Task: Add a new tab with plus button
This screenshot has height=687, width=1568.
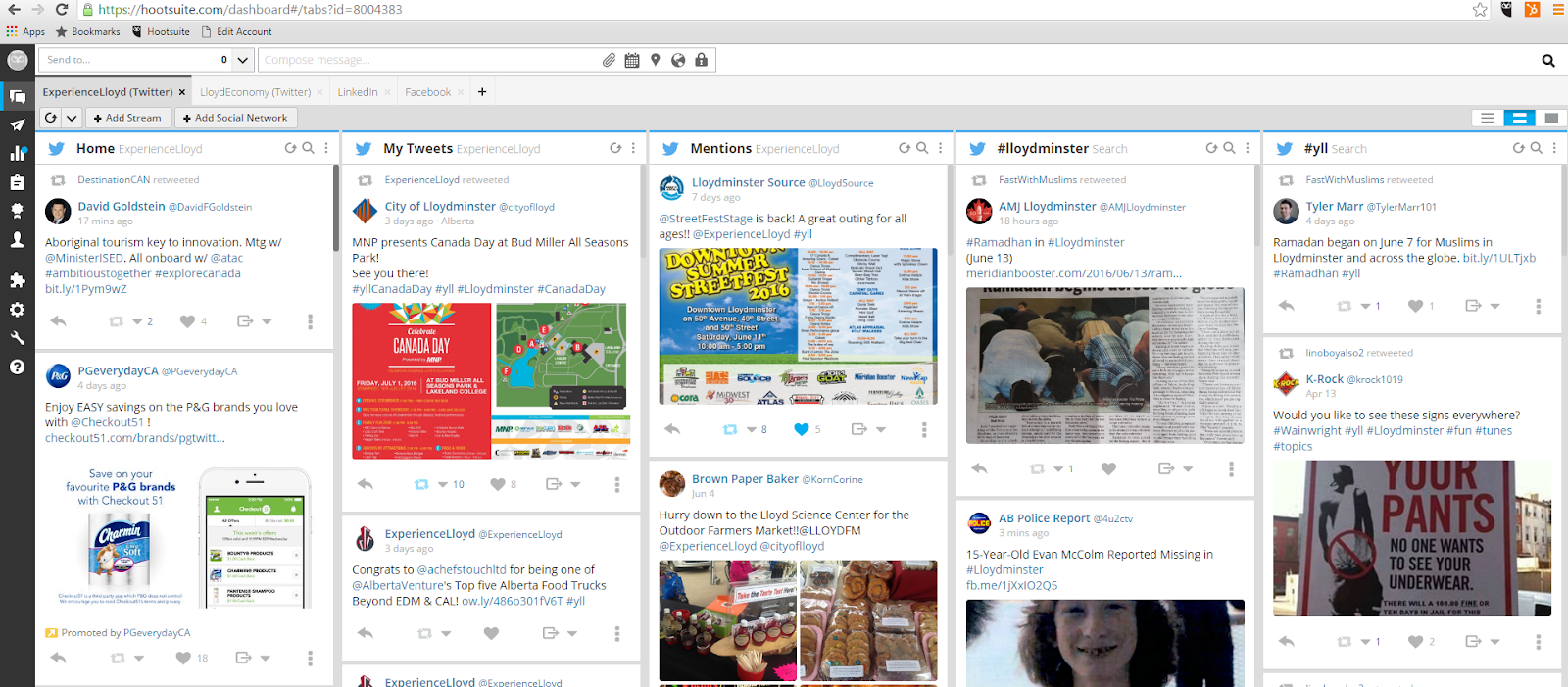Action: 482,92
